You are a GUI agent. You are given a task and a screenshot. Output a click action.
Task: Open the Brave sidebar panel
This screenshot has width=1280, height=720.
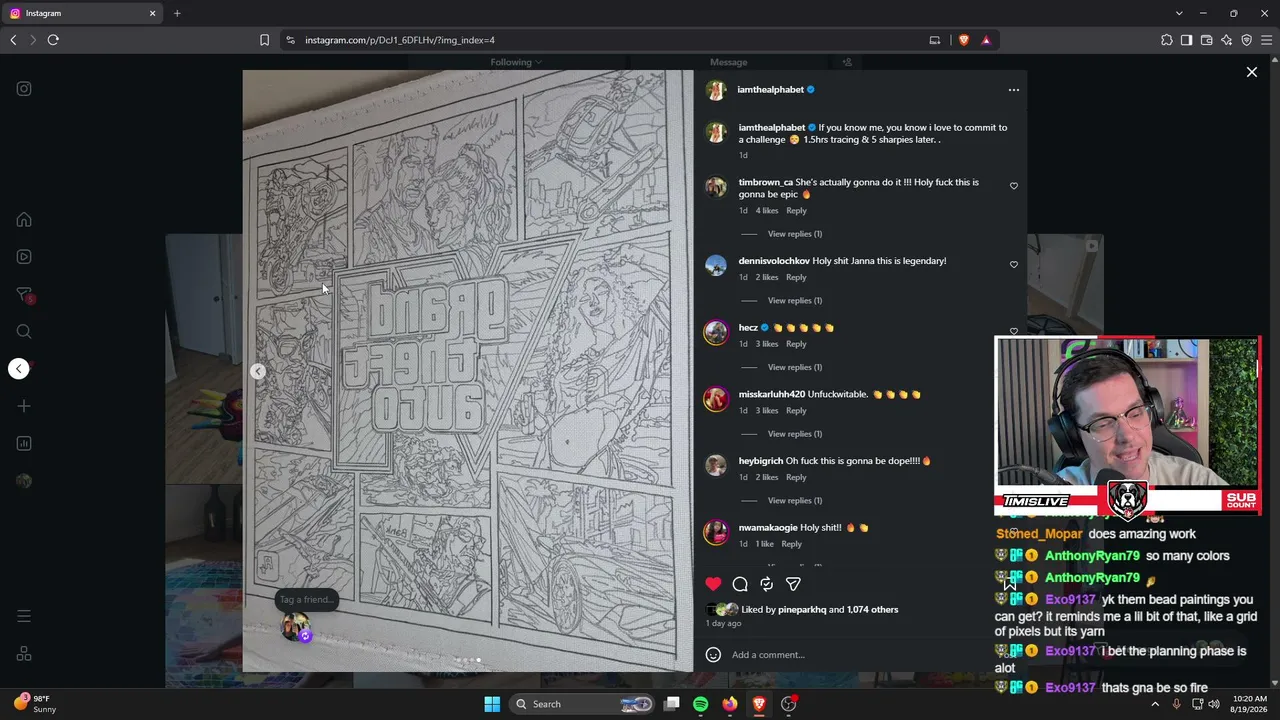(x=1186, y=40)
